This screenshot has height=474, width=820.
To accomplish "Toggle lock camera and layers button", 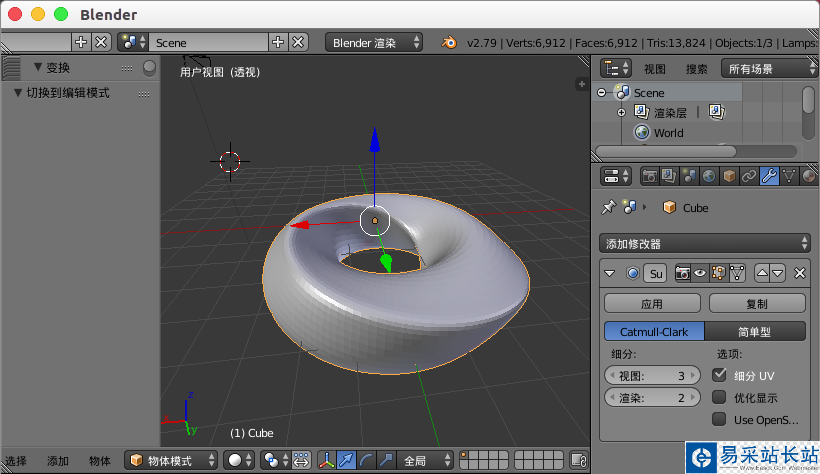I will coord(579,460).
